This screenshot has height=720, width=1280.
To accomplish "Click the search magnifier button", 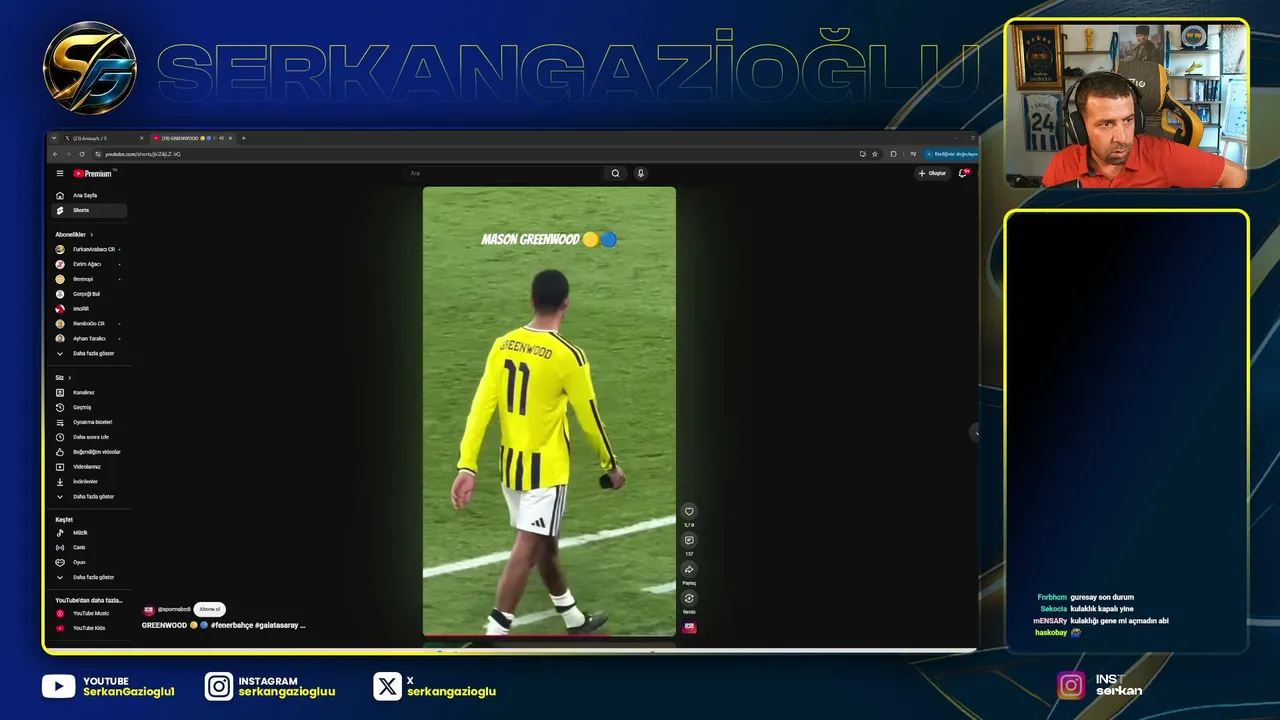I will [x=615, y=173].
